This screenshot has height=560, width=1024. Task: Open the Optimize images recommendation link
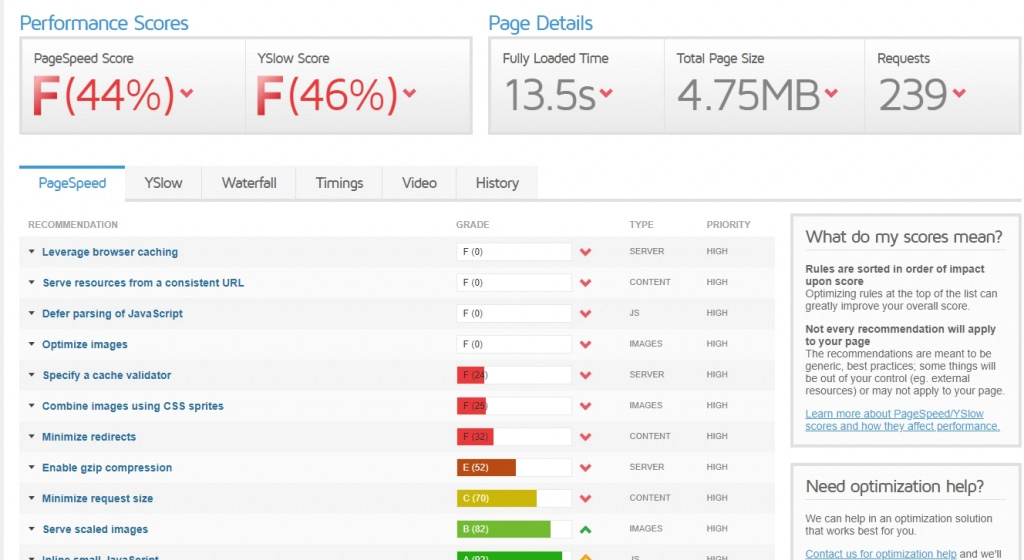point(85,344)
